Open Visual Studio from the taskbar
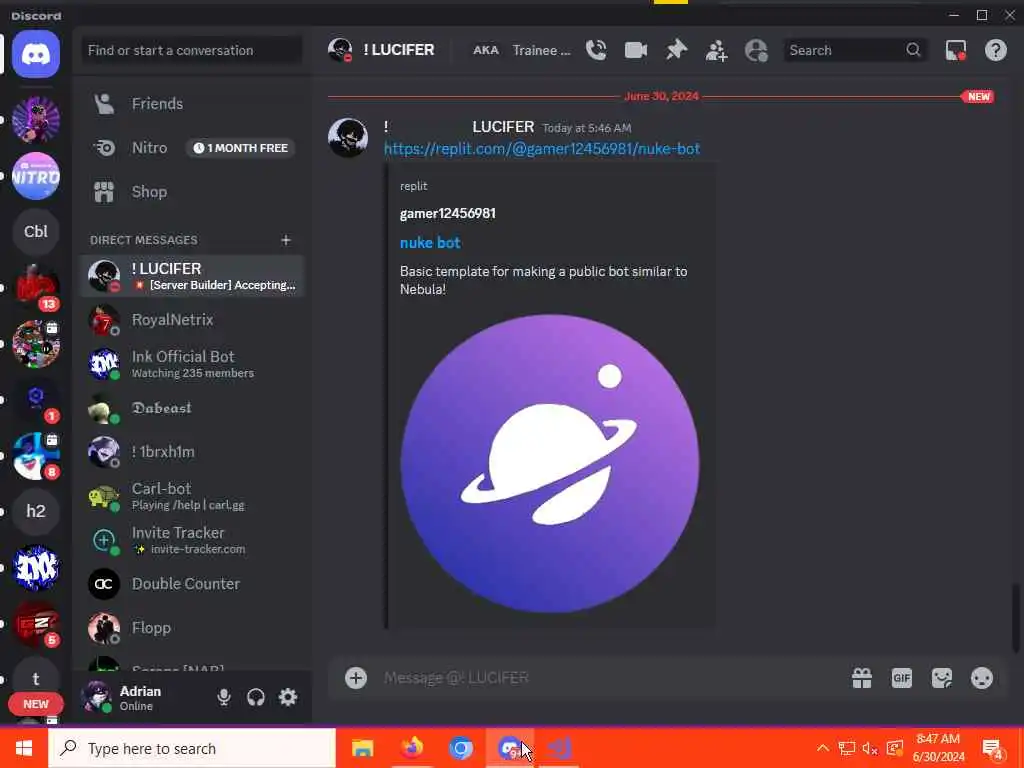The width and height of the screenshot is (1024, 768). [x=560, y=748]
